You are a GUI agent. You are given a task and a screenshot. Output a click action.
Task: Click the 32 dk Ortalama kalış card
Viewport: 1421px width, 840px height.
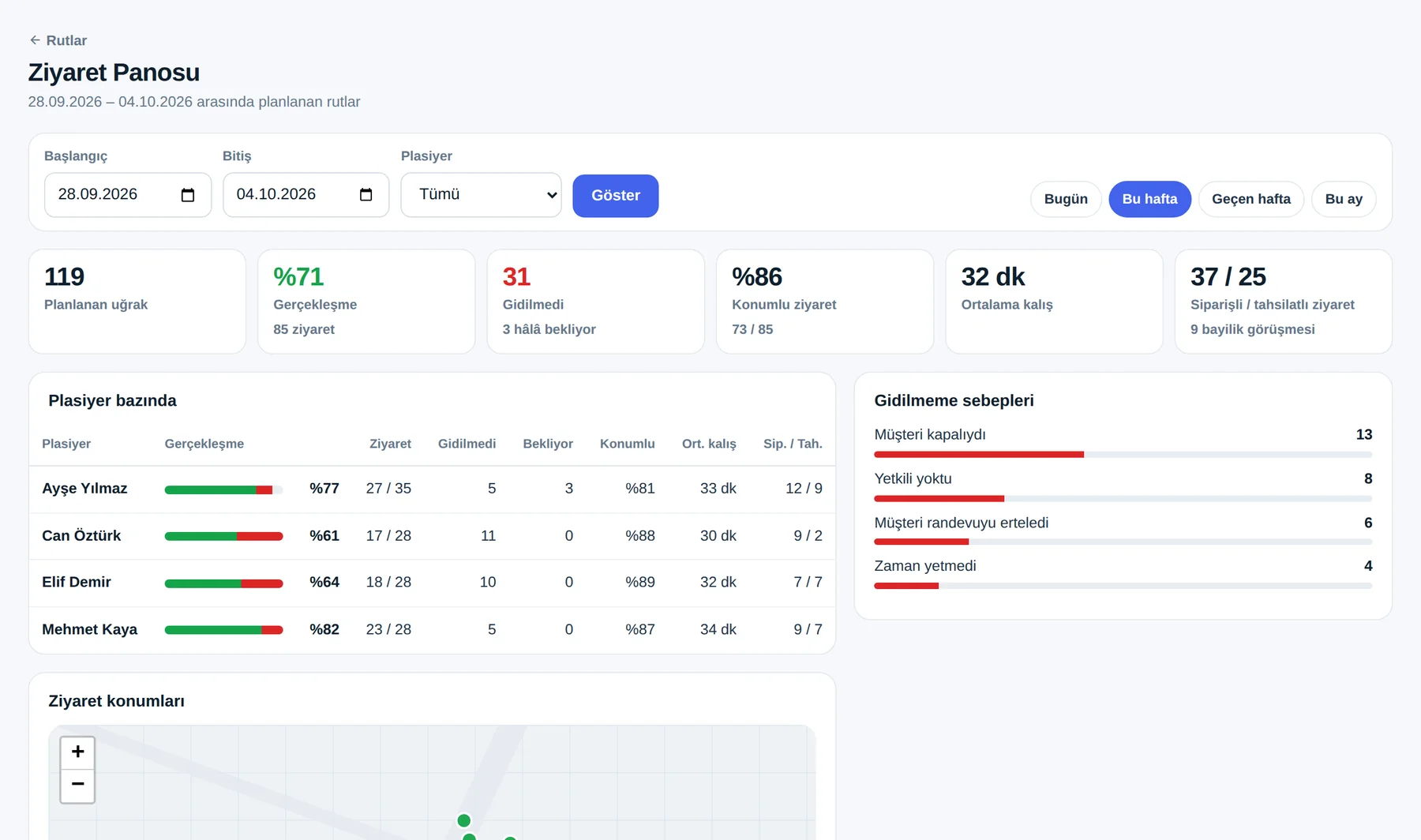pyautogui.click(x=1054, y=302)
